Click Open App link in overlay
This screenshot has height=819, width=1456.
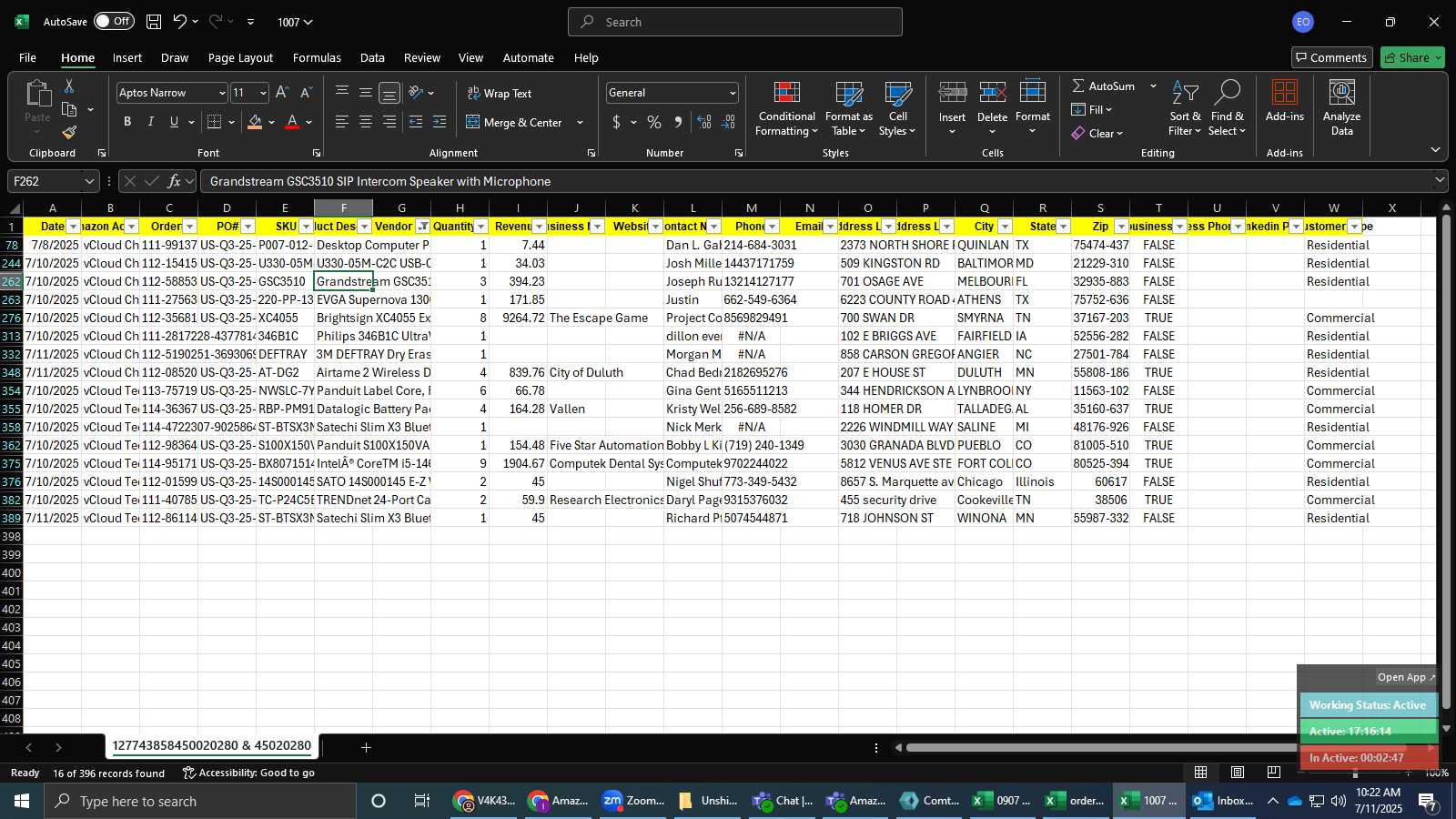(1405, 677)
